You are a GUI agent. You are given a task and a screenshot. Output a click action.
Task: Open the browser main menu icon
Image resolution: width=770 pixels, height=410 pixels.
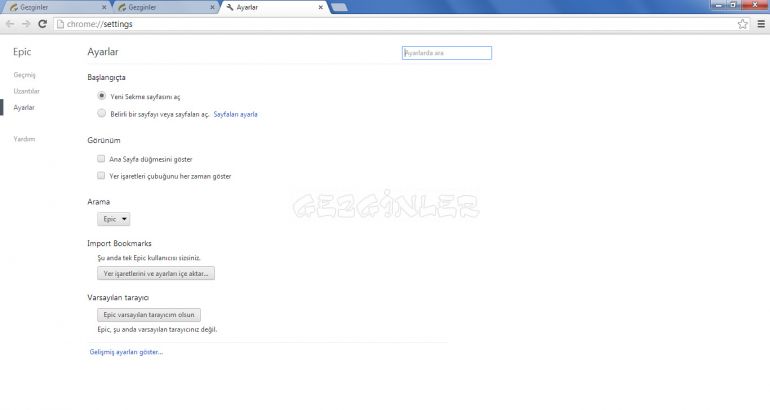(761, 24)
